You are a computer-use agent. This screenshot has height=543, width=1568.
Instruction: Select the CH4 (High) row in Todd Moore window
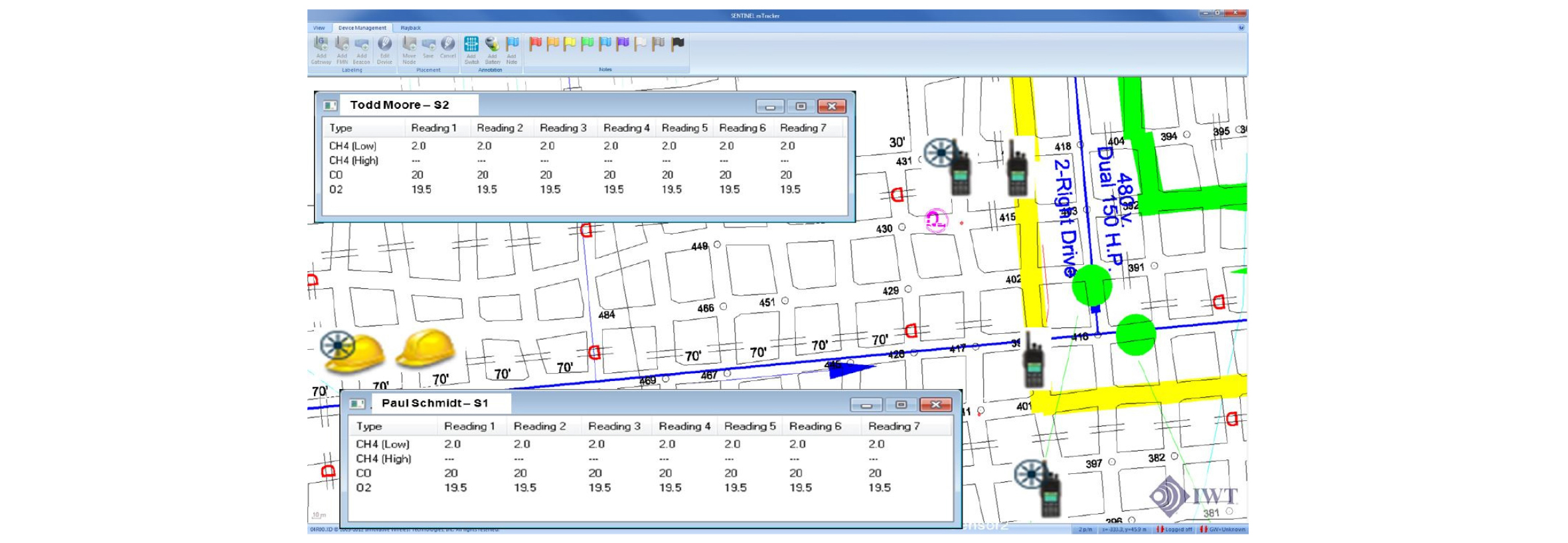coord(584,161)
